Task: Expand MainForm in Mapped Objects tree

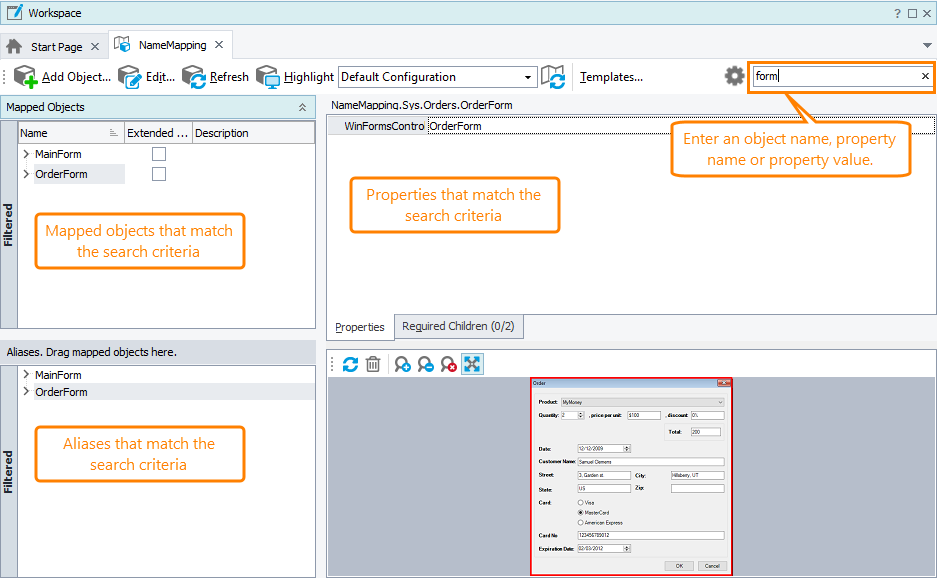Action: [x=25, y=154]
